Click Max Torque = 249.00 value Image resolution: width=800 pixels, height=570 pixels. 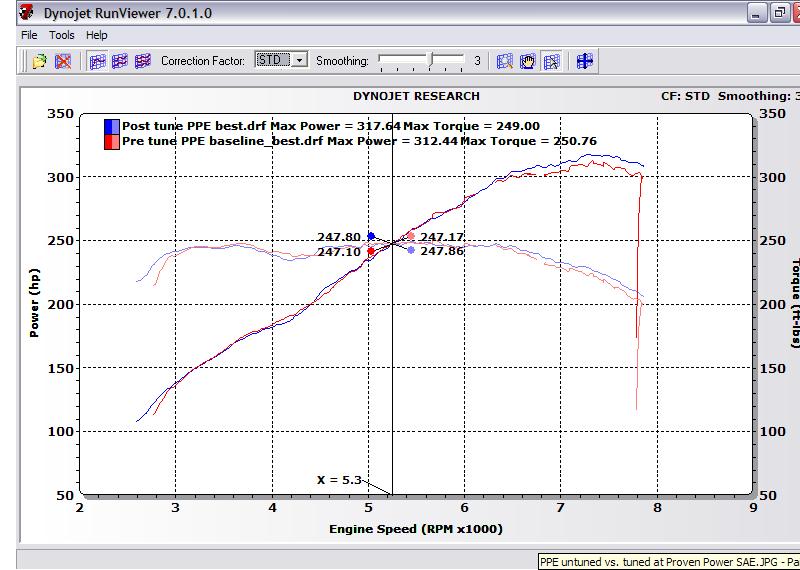pos(472,126)
